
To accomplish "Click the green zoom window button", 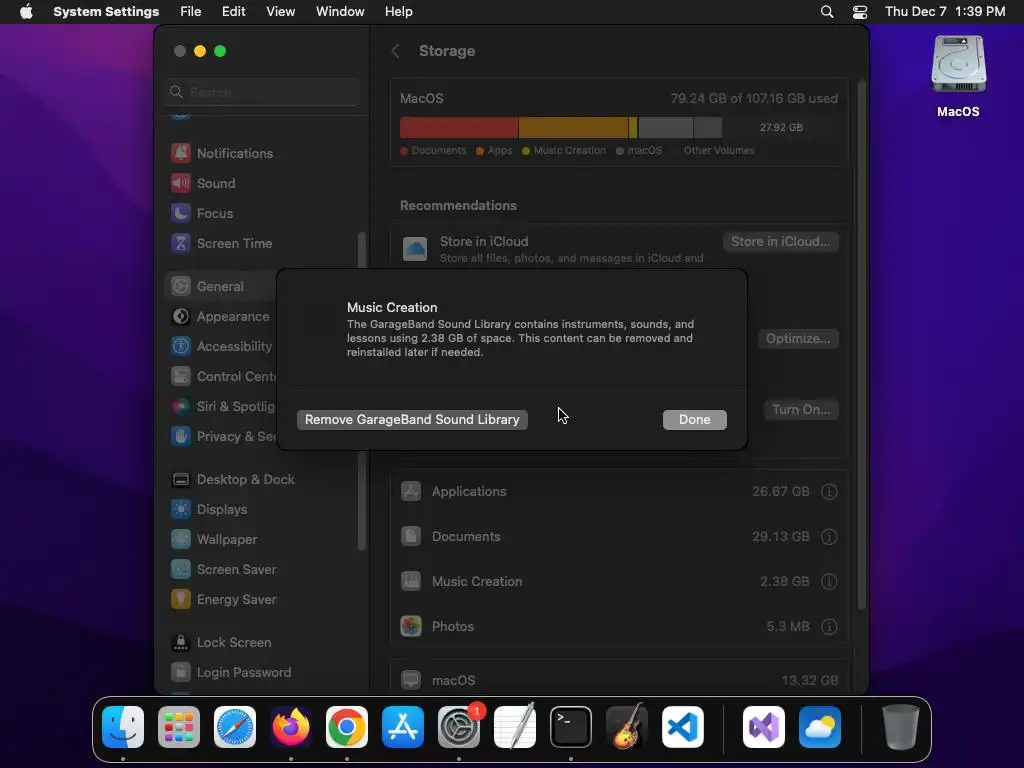I will (220, 51).
